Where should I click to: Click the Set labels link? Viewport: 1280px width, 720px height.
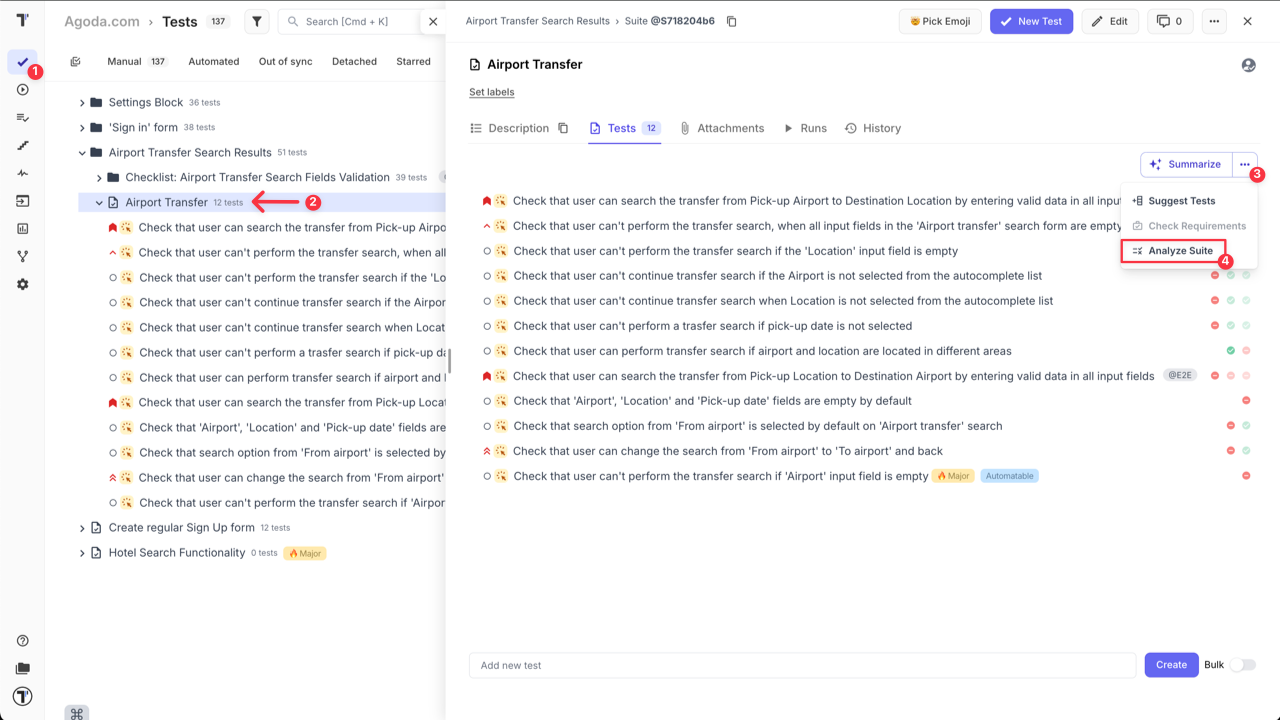pos(491,91)
